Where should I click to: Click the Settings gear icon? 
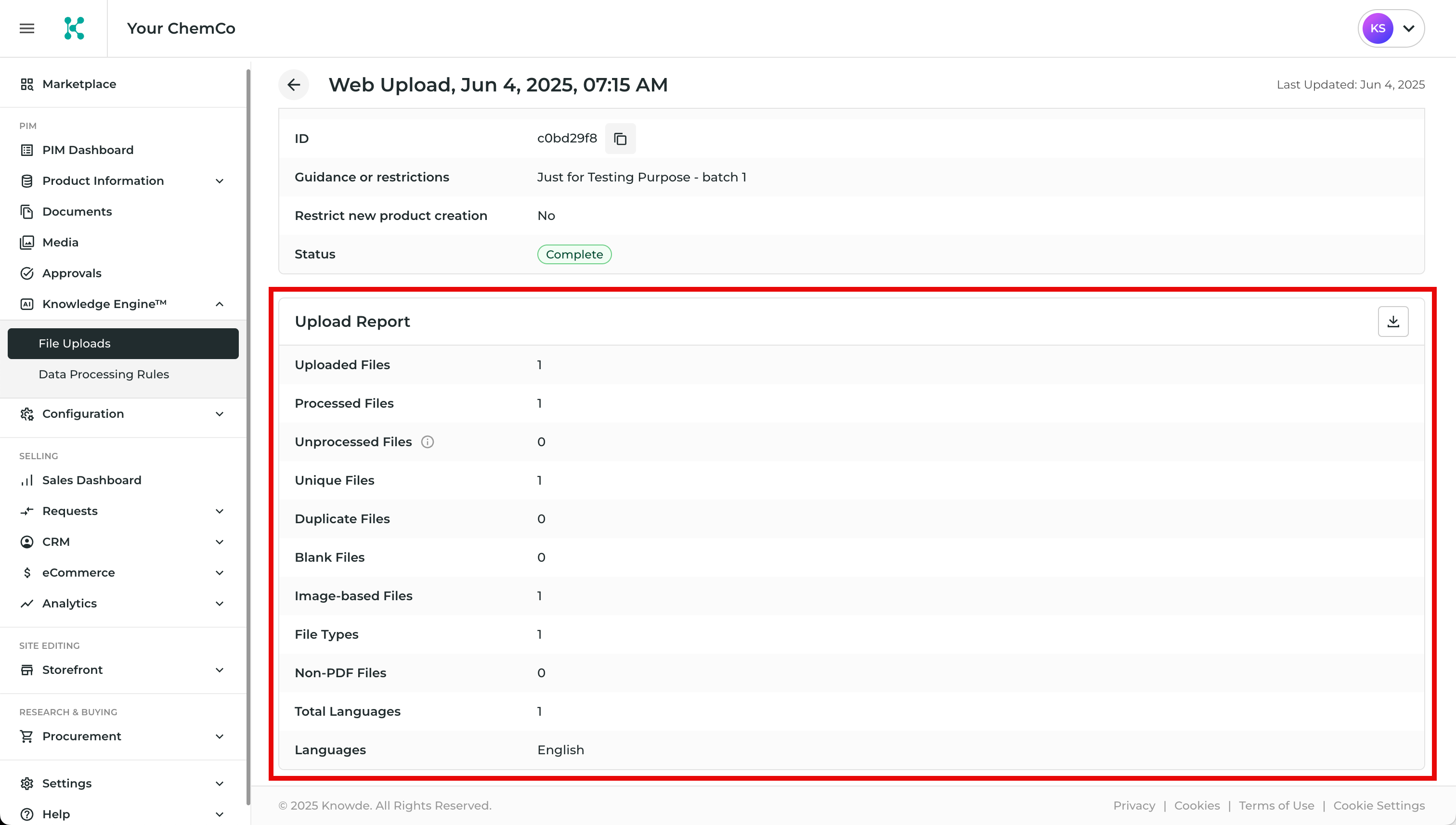(x=26, y=784)
